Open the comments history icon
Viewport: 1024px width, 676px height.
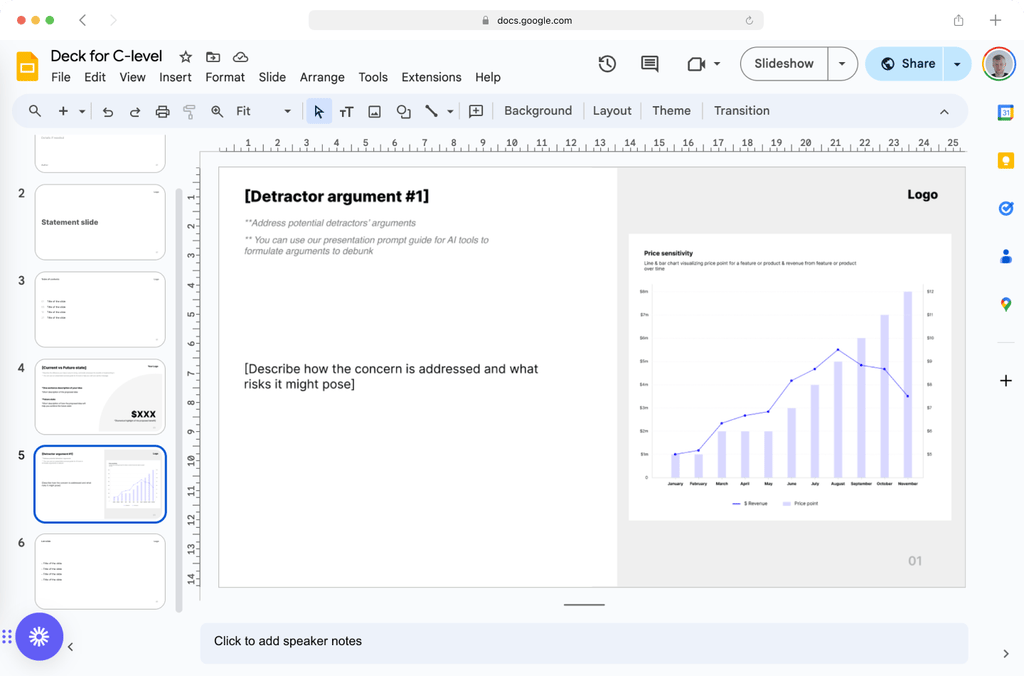(x=650, y=64)
